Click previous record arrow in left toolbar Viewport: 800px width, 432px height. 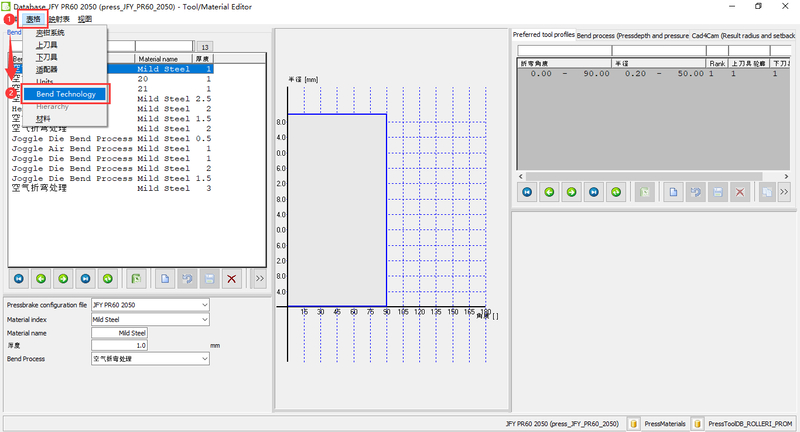click(43, 278)
